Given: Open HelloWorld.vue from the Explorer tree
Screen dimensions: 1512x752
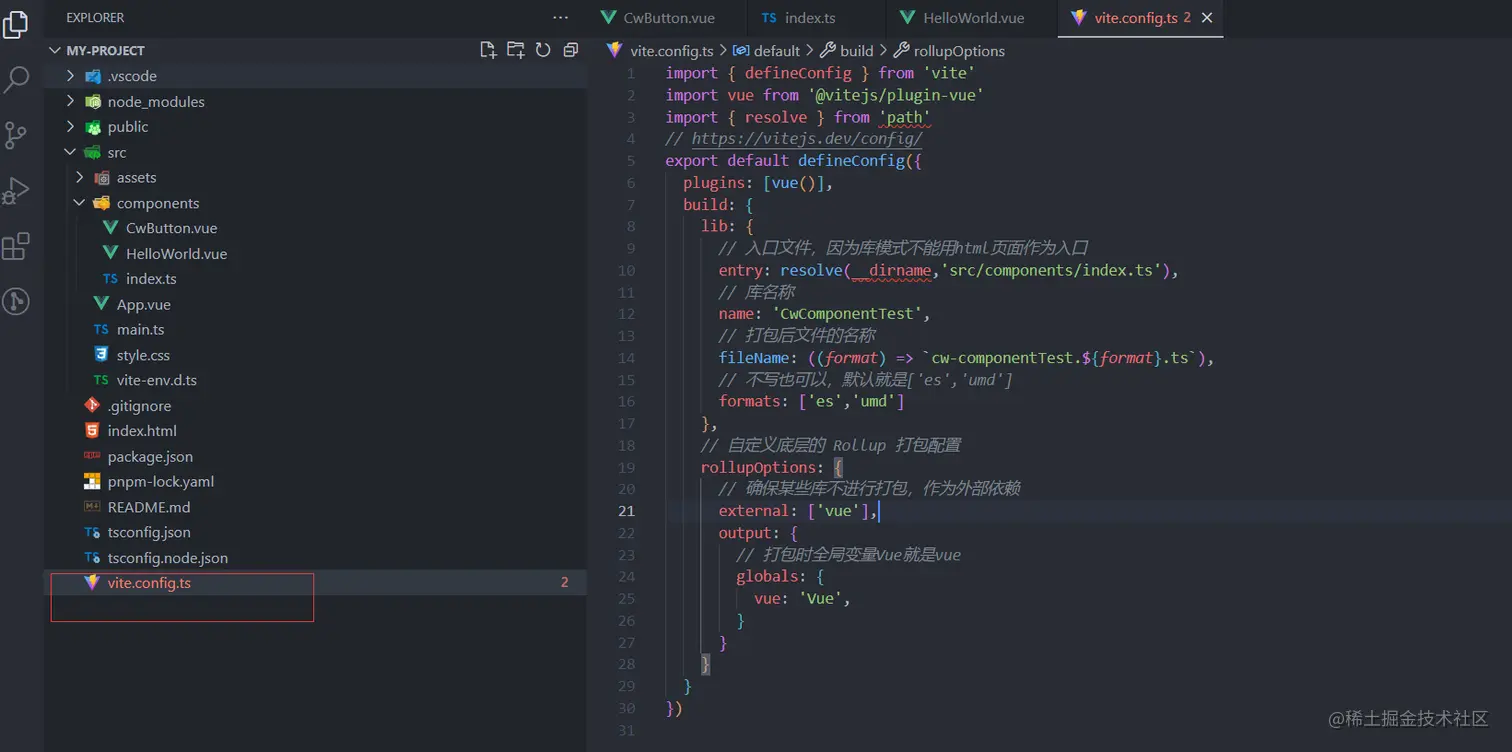Looking at the screenshot, I should coord(176,254).
